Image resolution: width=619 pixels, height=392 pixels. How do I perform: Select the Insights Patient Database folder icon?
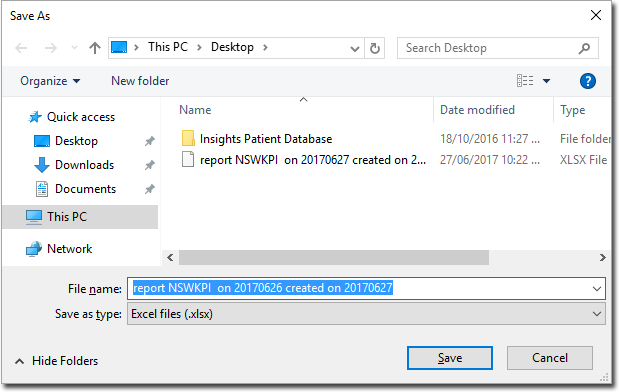click(x=188, y=139)
